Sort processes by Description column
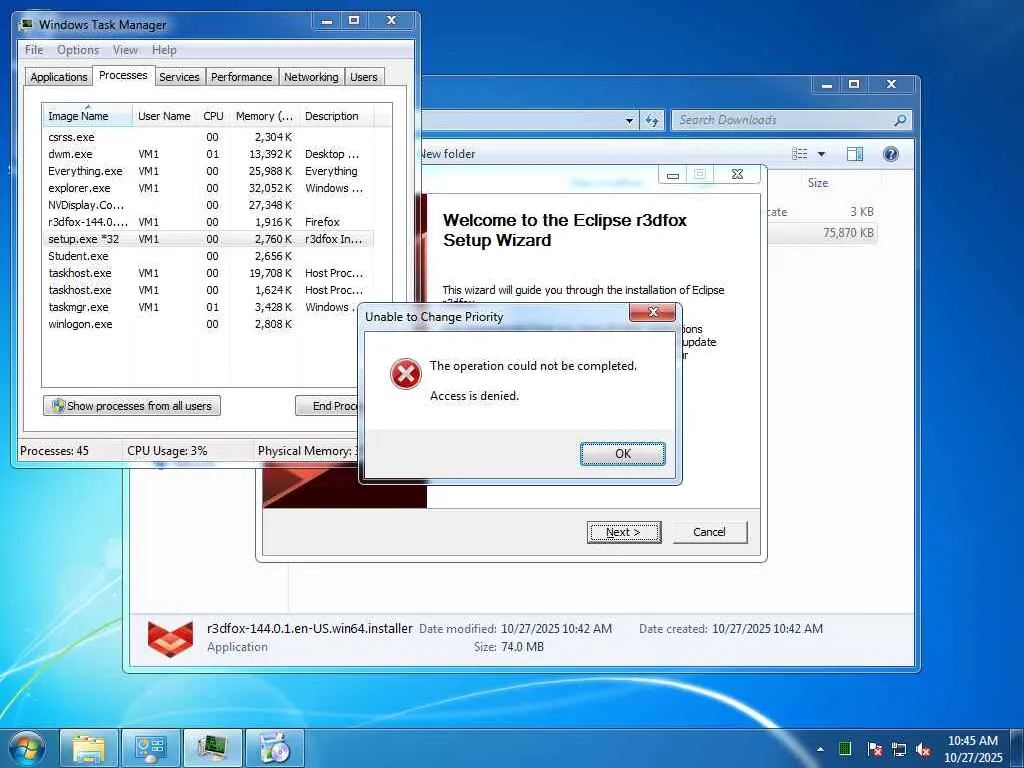This screenshot has height=768, width=1024. 336,116
